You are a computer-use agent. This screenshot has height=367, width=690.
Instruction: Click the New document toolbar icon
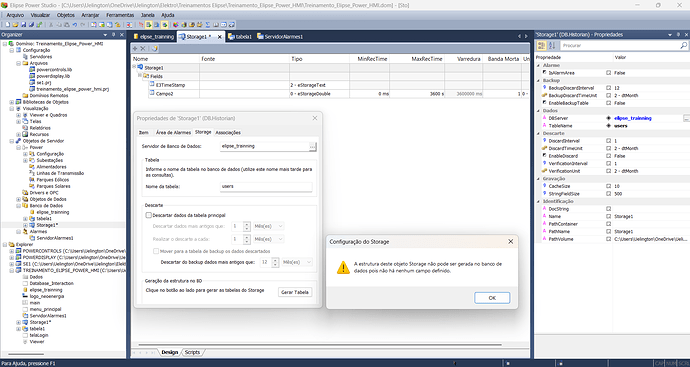point(7,25)
